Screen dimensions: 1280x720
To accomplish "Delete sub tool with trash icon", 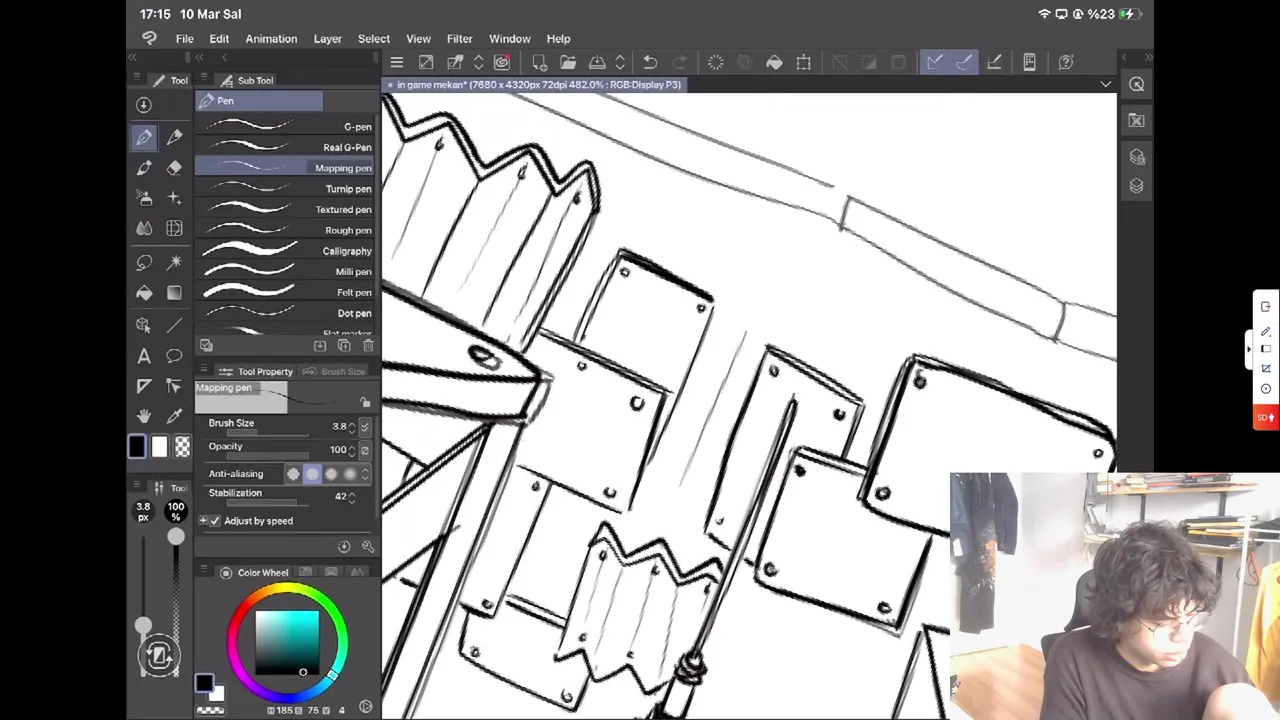I will tap(368, 345).
